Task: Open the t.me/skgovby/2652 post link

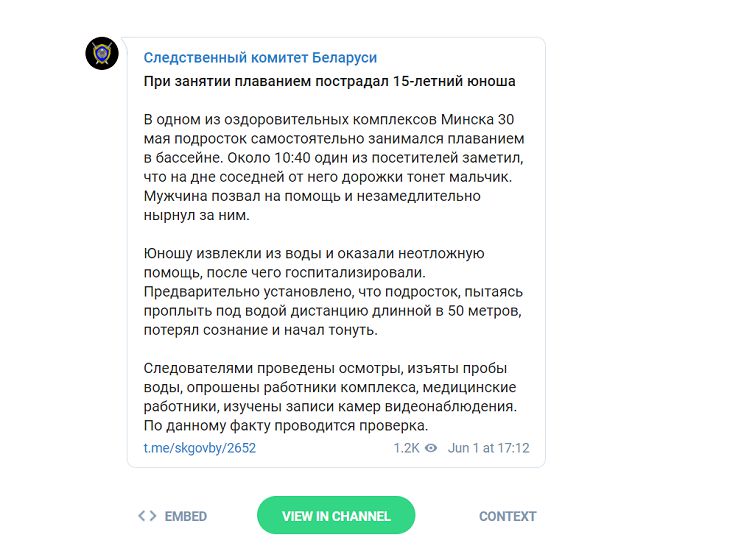Action: tap(200, 448)
